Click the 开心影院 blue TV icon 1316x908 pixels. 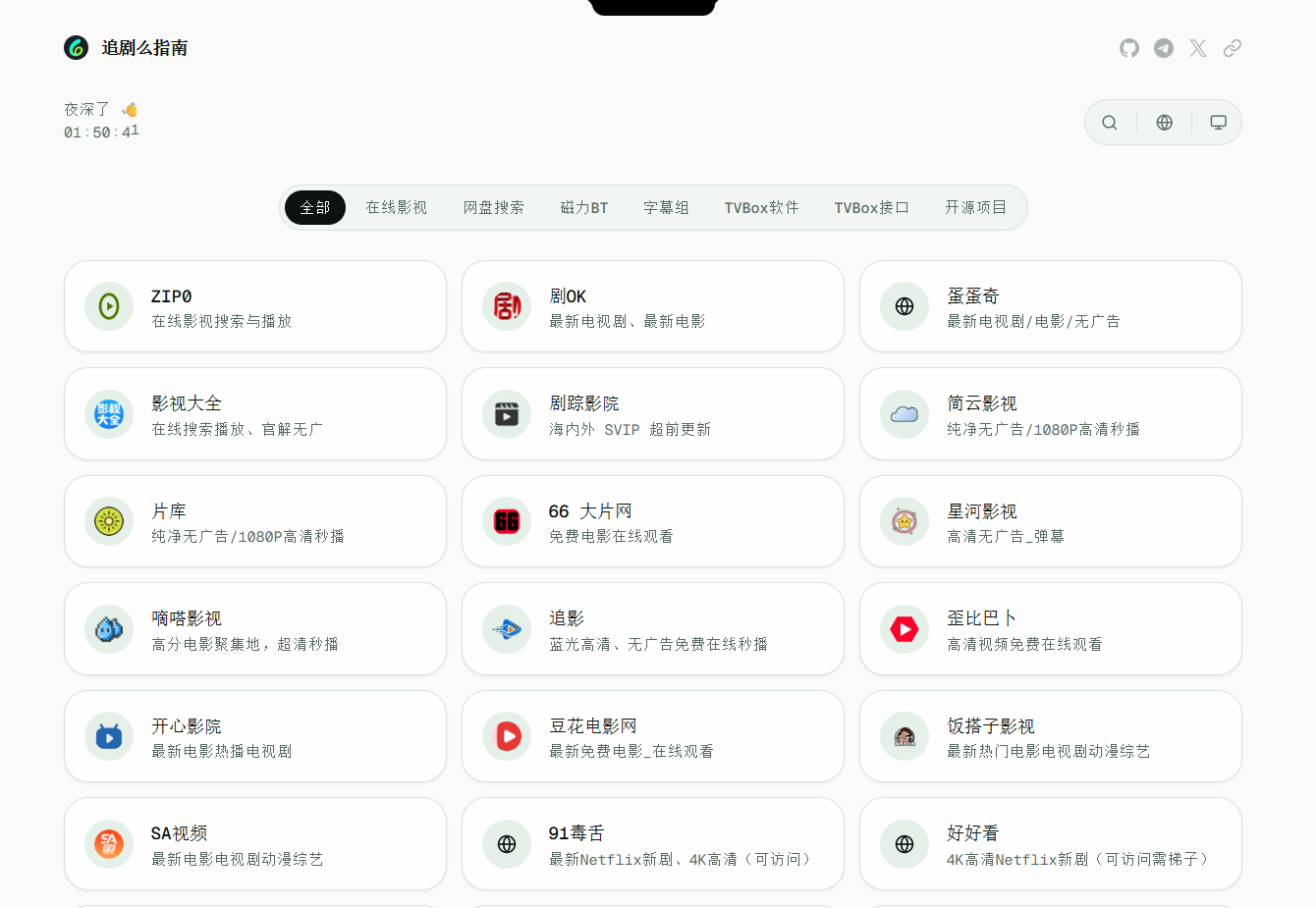109,736
